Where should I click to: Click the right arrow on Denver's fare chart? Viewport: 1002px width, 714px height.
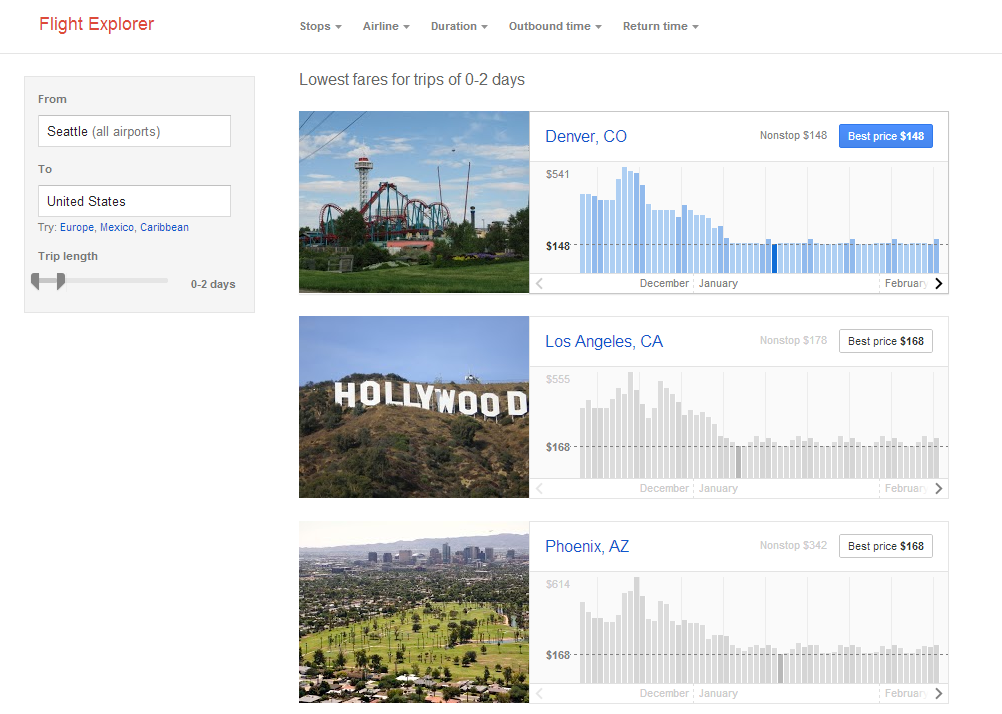(938, 283)
